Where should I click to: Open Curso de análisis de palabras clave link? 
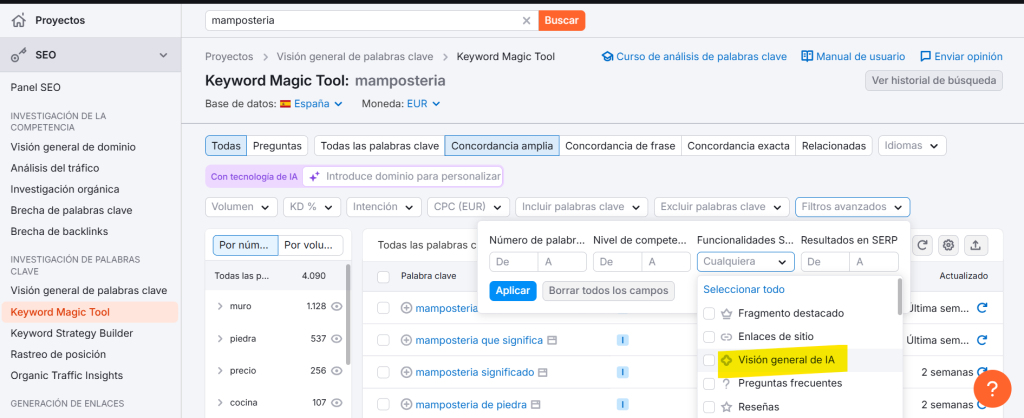[x=693, y=57]
